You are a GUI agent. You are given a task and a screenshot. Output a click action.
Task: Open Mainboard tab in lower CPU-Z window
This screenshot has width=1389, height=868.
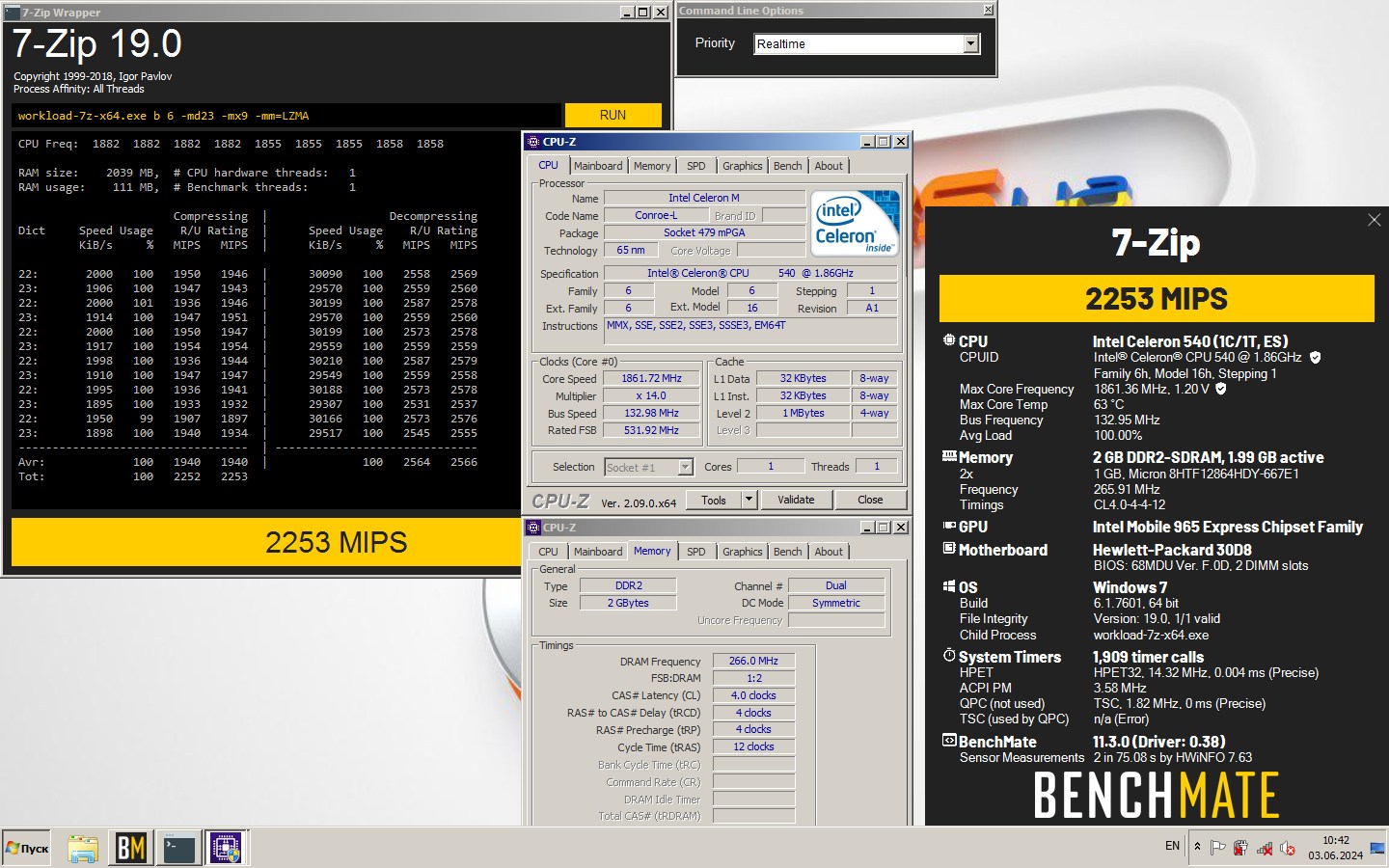[x=598, y=552]
